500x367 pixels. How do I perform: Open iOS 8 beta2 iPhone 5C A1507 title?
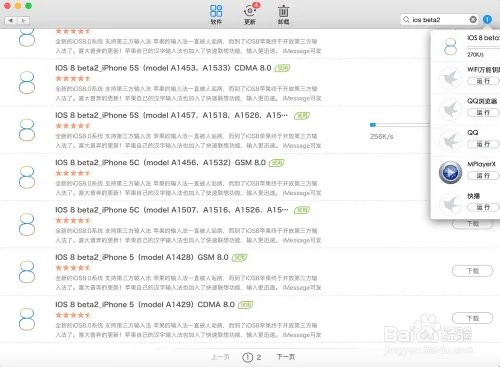pos(172,210)
